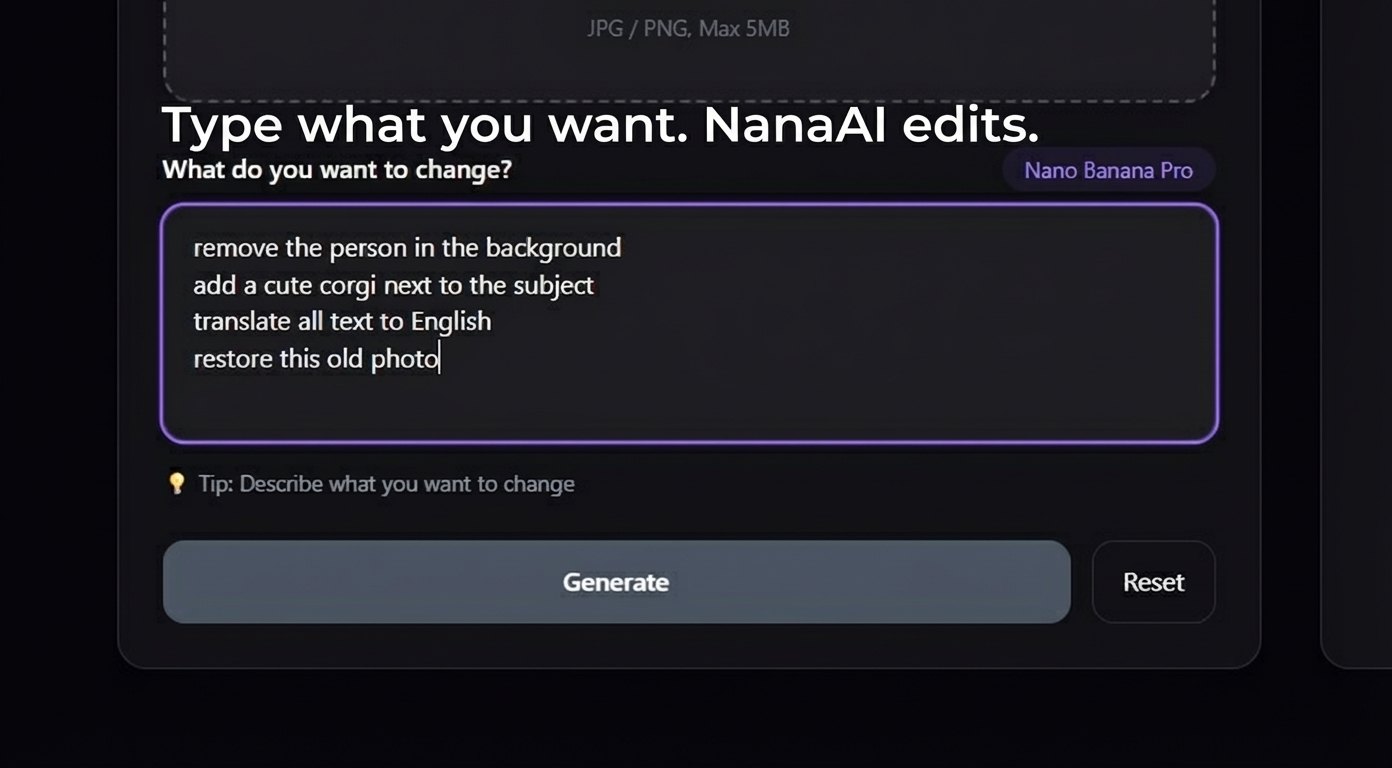The width and height of the screenshot is (1392, 768).
Task: Click the line 'add a cute corgi next to the subject'
Action: (x=393, y=285)
